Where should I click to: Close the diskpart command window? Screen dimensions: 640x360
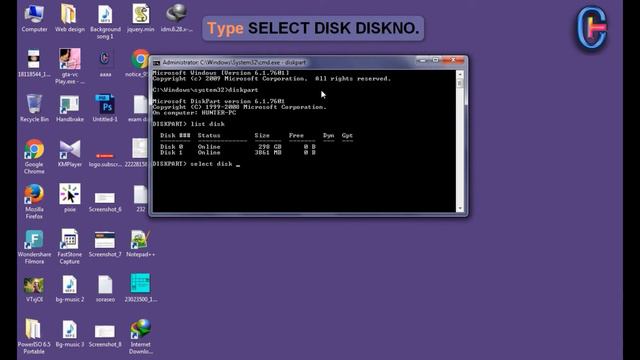453,60
